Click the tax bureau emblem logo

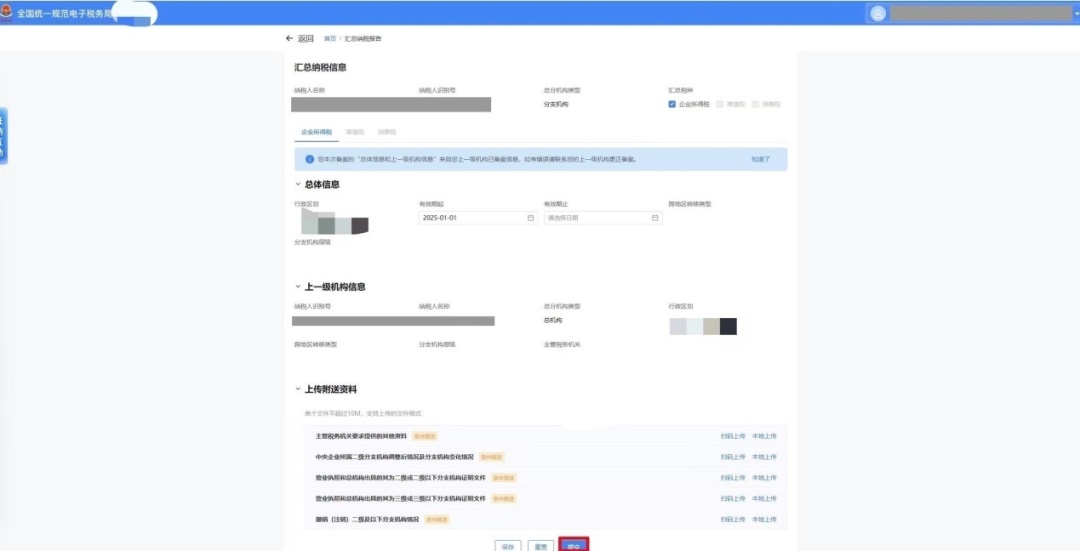7,13
